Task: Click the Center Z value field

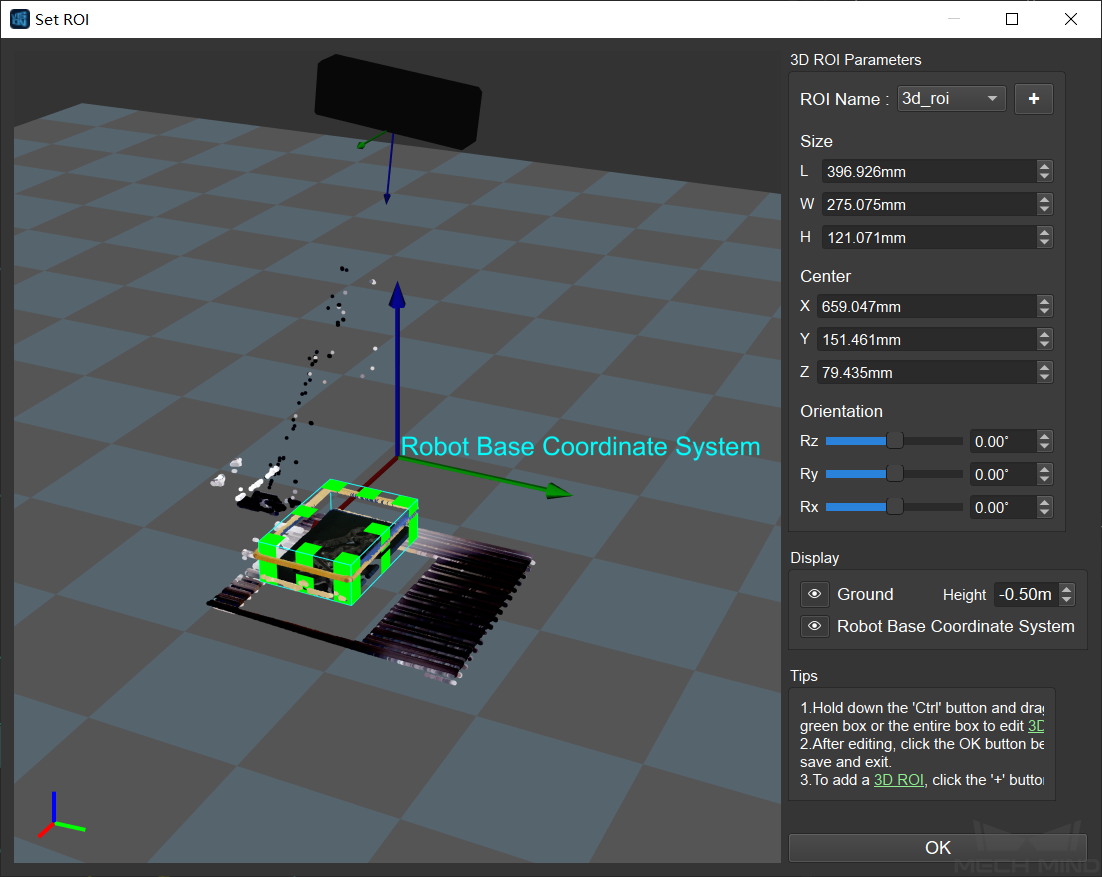Action: coord(925,373)
